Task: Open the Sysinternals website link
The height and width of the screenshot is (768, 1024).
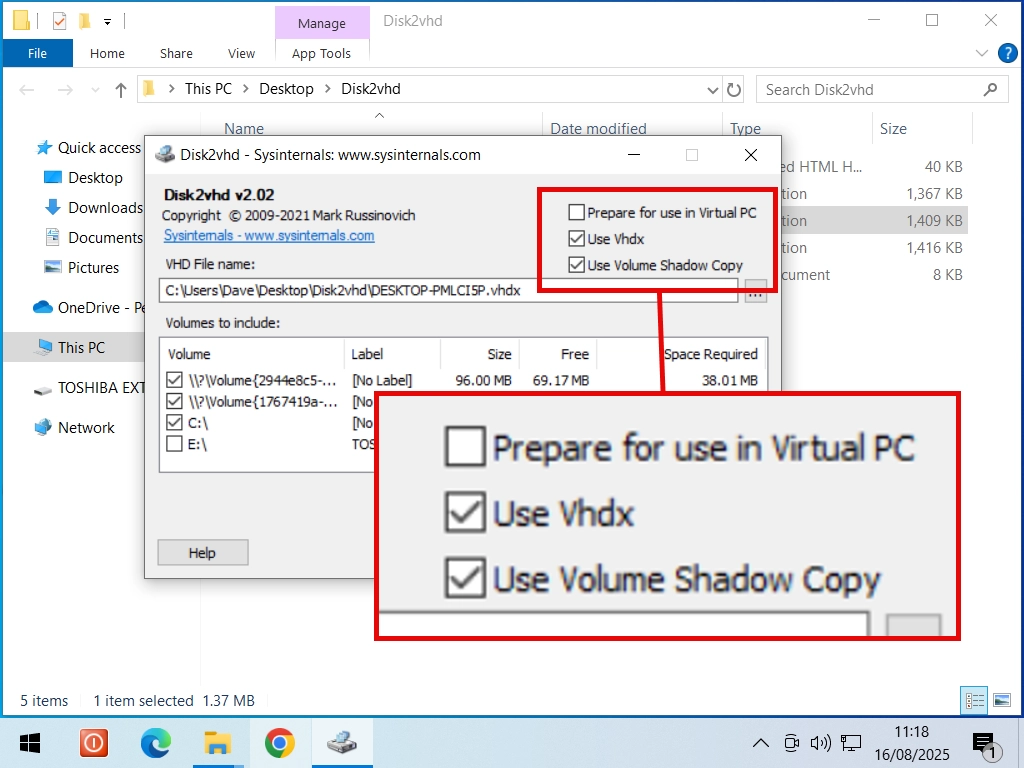Action: point(269,235)
